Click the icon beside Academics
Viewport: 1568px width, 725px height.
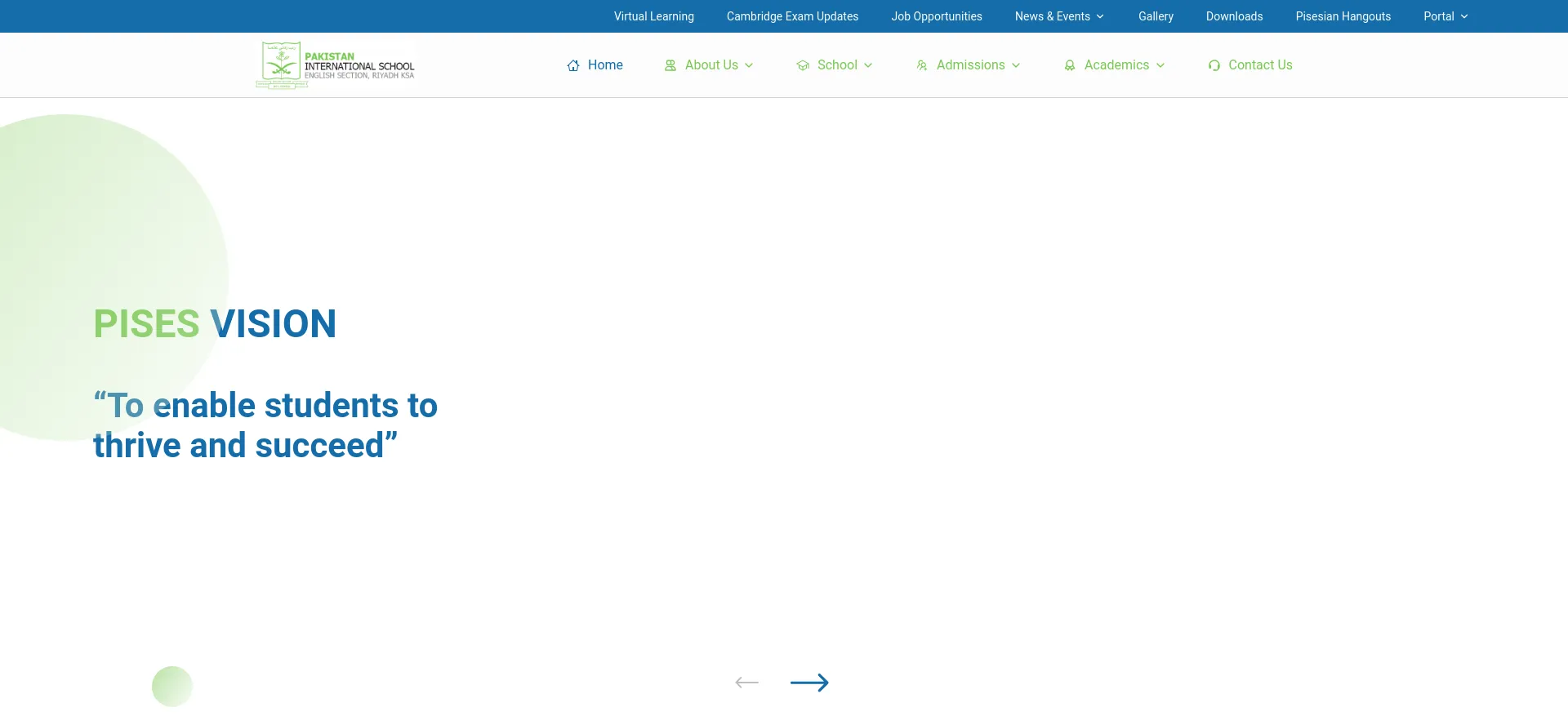1070,65
